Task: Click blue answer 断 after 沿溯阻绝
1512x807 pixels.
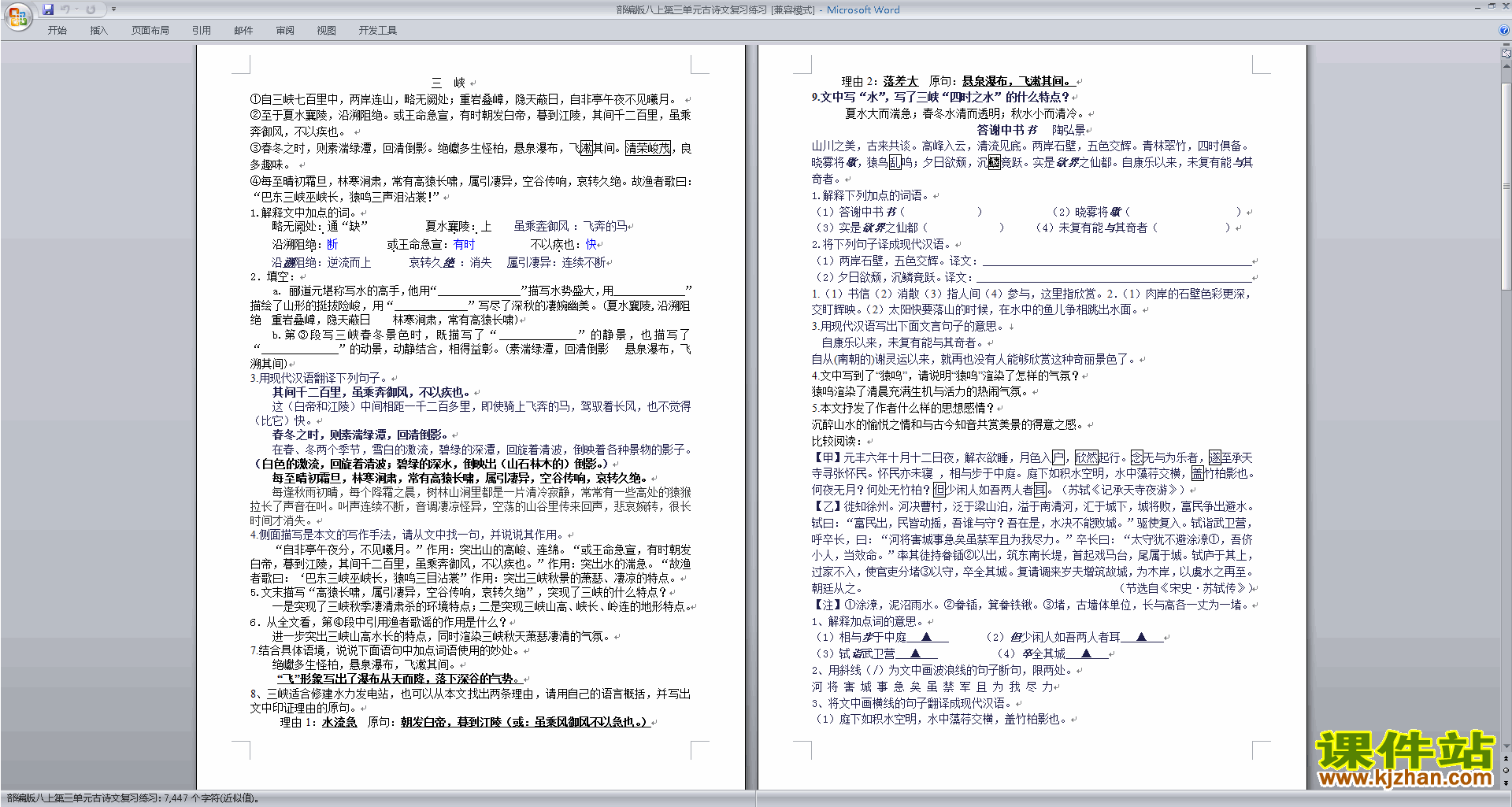Action: pos(332,245)
